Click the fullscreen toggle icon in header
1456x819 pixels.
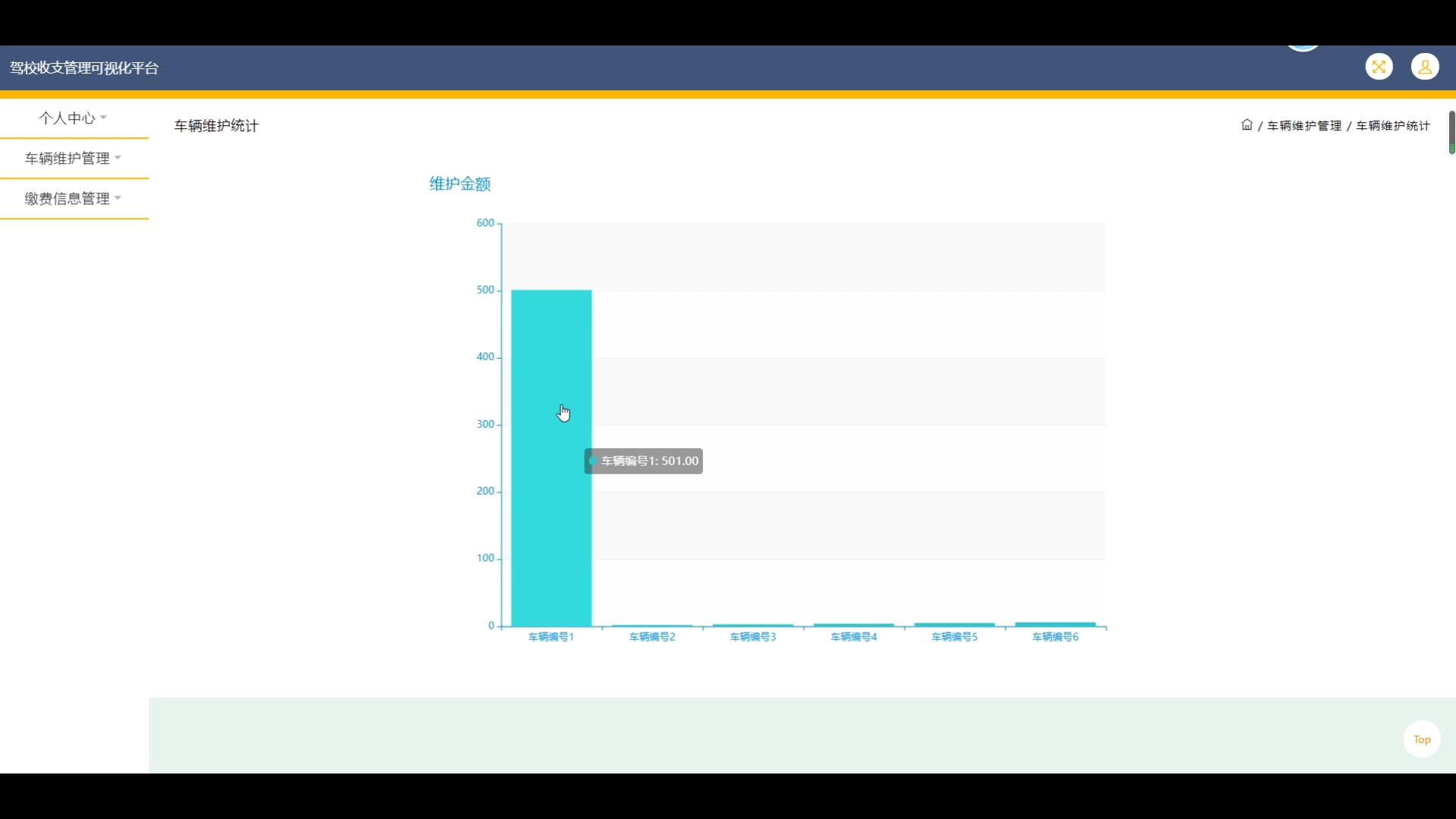pyautogui.click(x=1379, y=67)
